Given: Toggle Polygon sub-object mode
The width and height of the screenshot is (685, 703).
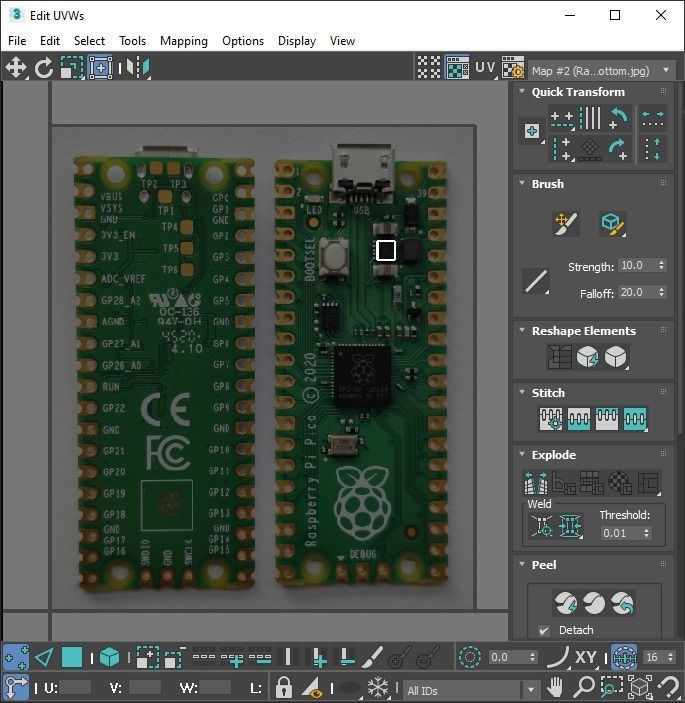Looking at the screenshot, I should click(x=72, y=658).
